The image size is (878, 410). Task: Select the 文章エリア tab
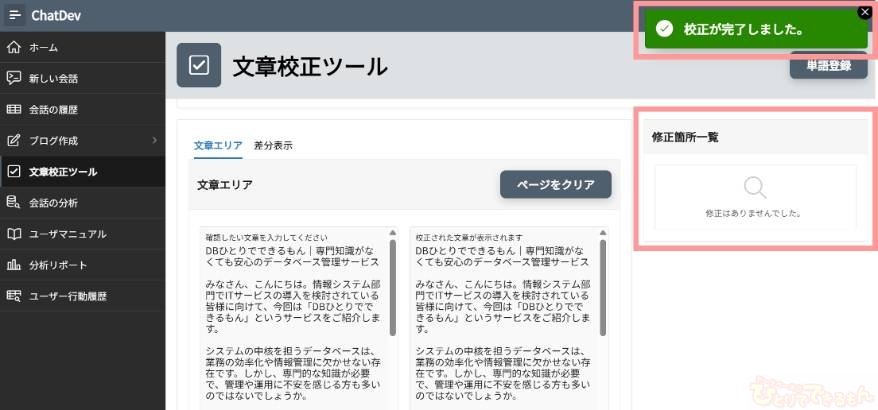tap(217, 145)
